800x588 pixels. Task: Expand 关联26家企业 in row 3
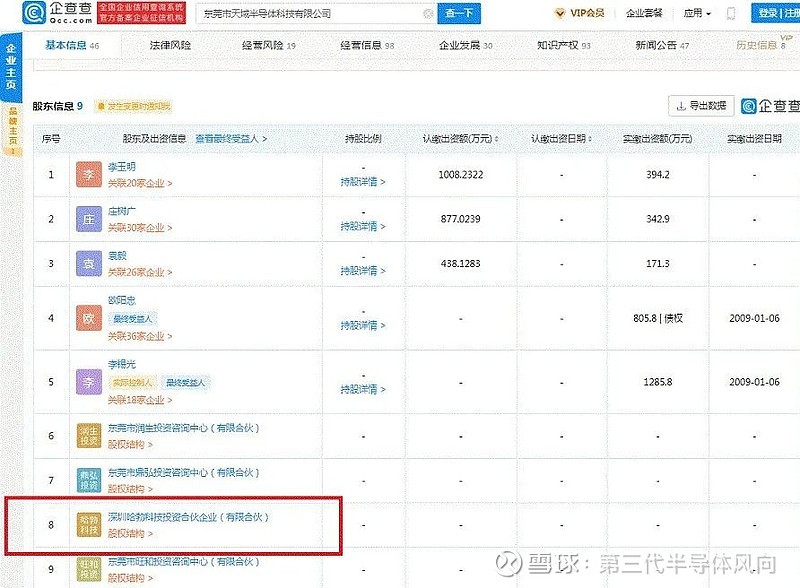(x=140, y=272)
